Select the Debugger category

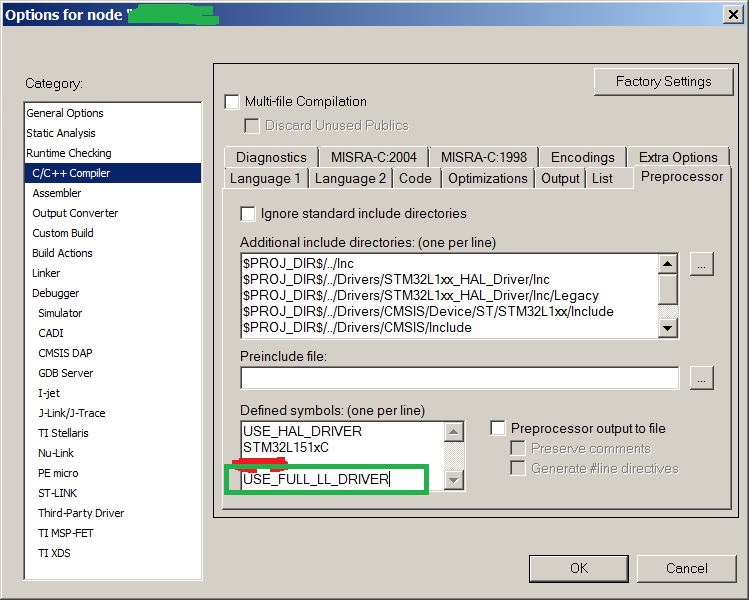55,293
